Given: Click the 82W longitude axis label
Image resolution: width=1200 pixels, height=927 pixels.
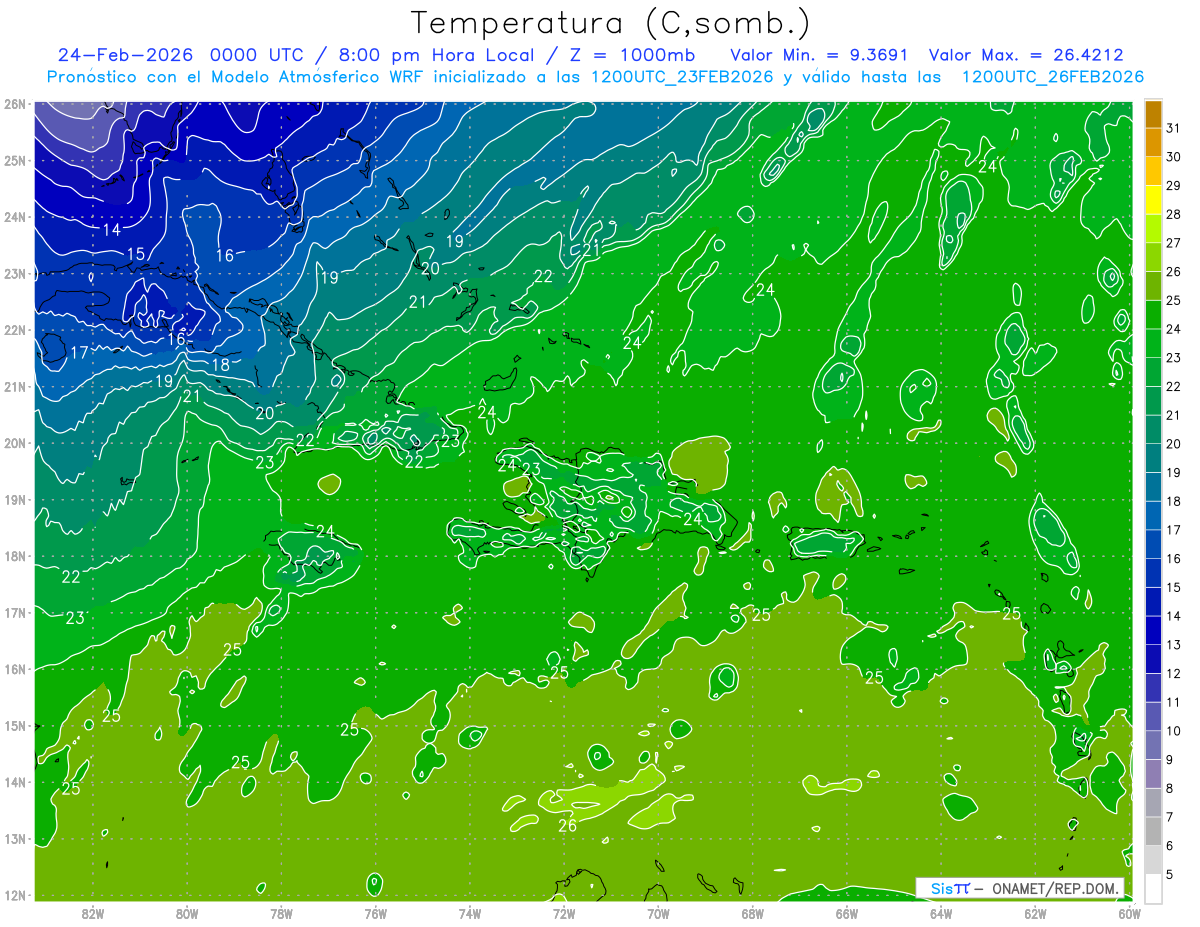Looking at the screenshot, I should click(x=93, y=912).
